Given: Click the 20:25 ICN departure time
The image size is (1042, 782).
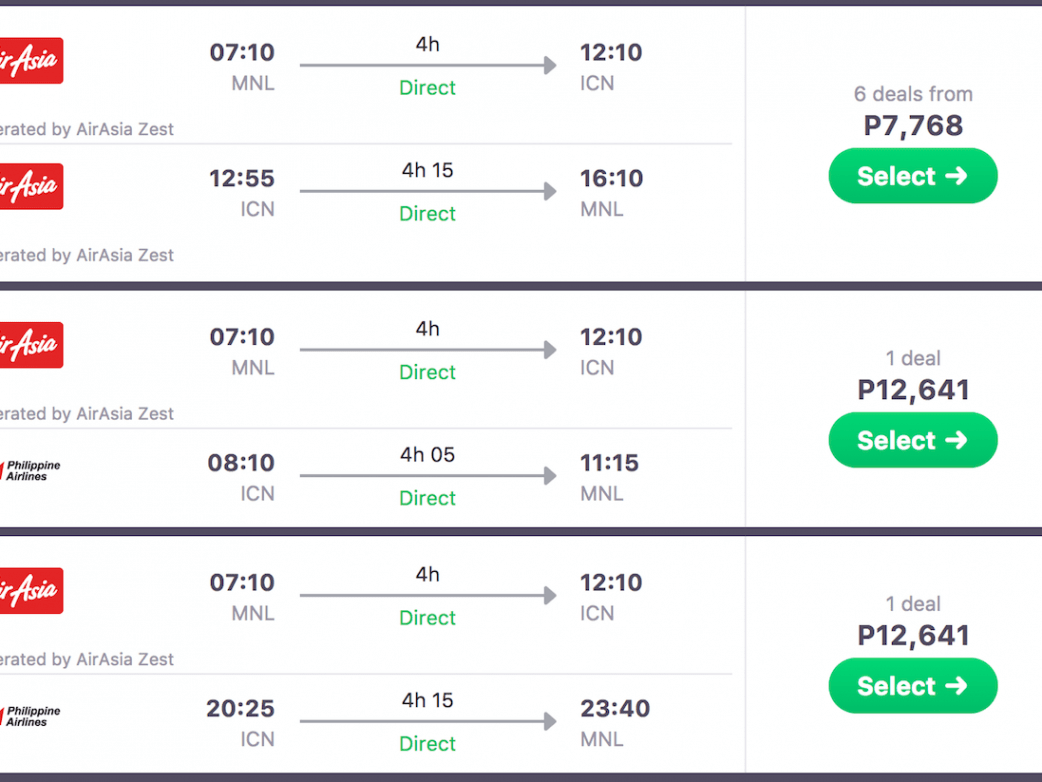Looking at the screenshot, I should (x=240, y=709).
